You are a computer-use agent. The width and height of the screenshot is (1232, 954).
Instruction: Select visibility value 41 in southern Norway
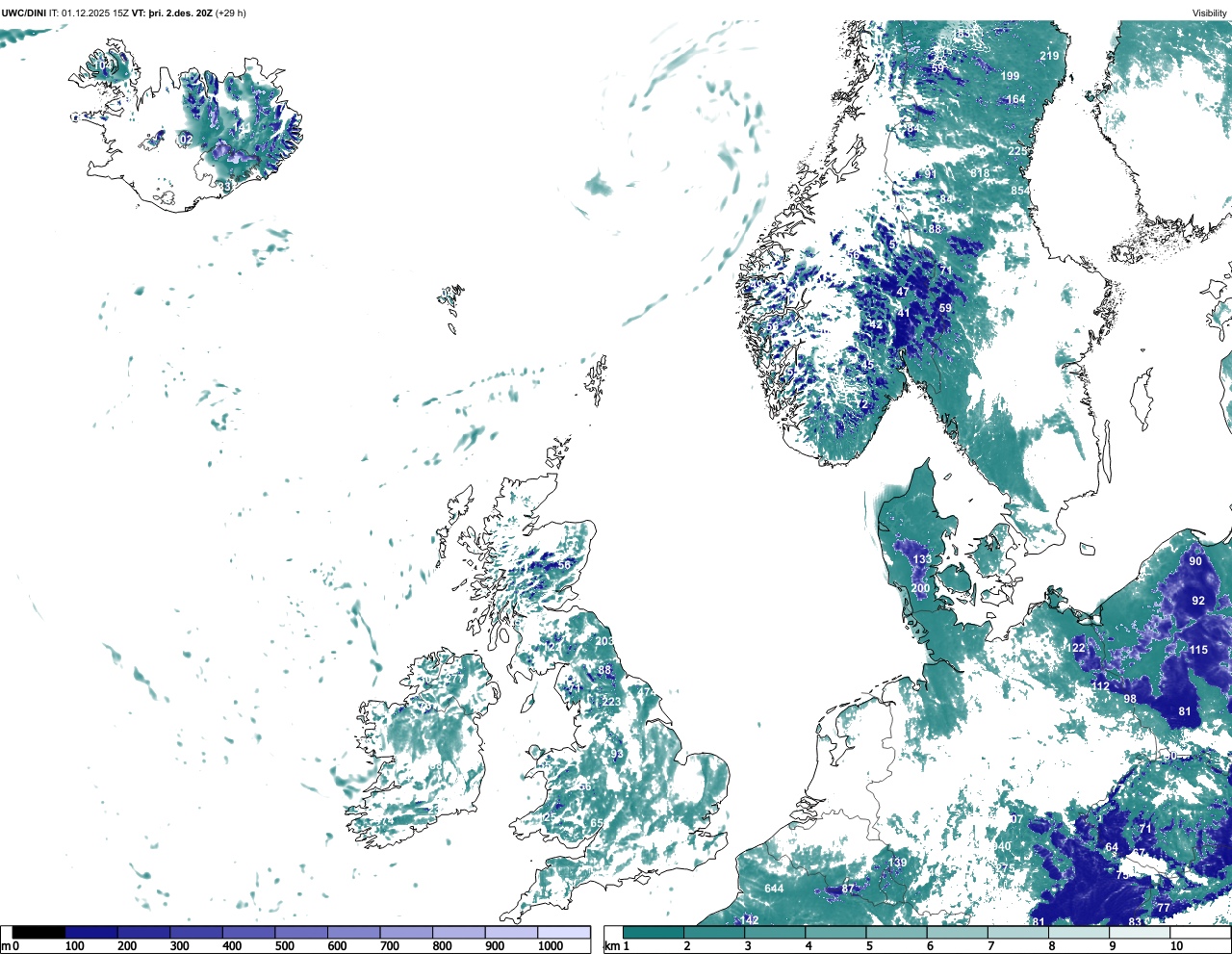pos(904,313)
